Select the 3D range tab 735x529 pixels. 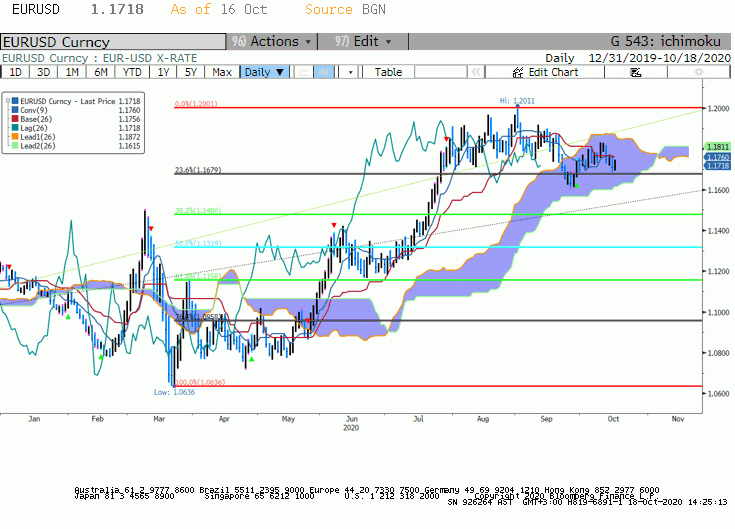[44, 72]
